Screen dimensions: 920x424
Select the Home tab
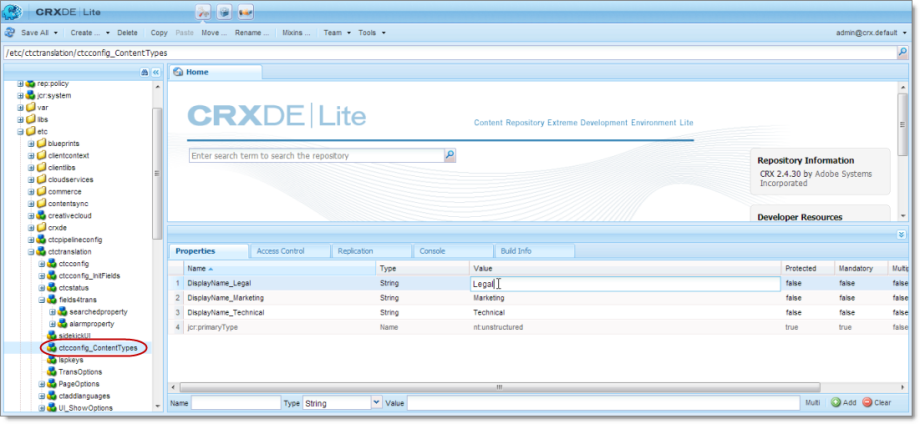coord(215,72)
